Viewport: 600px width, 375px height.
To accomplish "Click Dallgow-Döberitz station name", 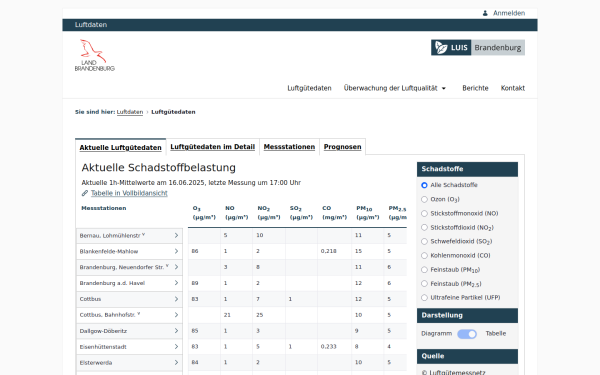I will pyautogui.click(x=103, y=331).
